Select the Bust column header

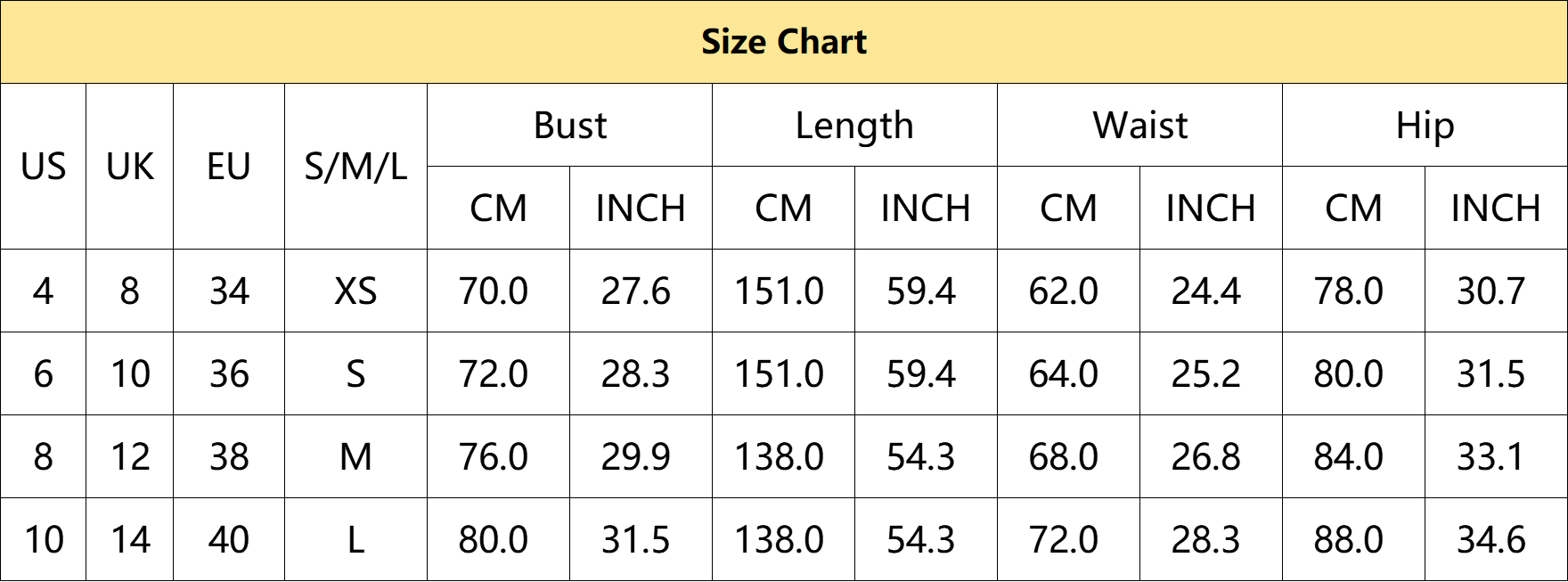[x=570, y=126]
